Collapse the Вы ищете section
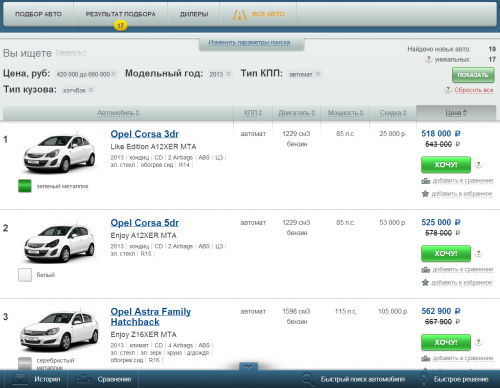 click(x=71, y=53)
